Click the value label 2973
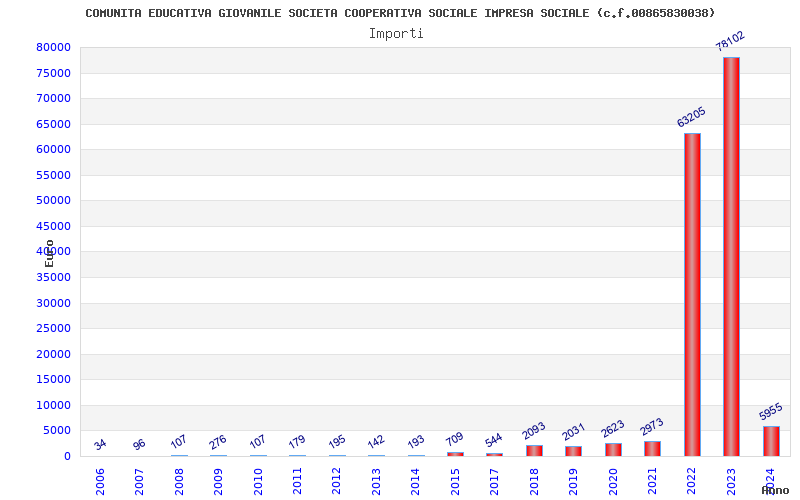This screenshot has height=500, width=800. [x=652, y=427]
